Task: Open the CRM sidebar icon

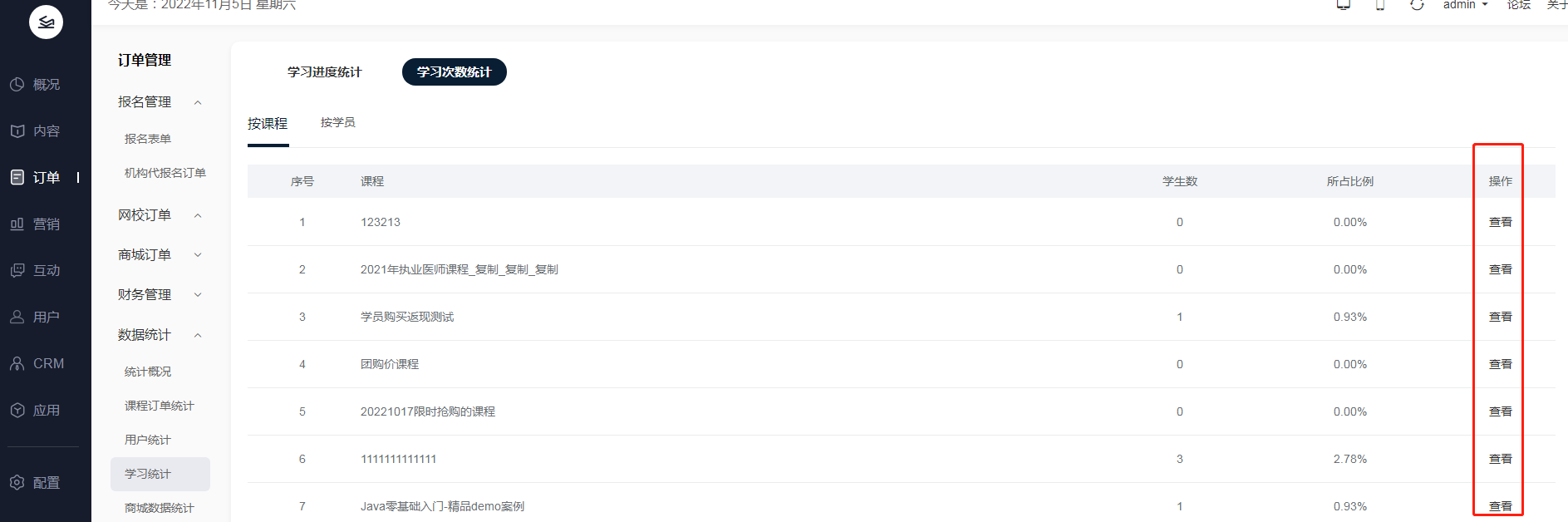Action: pyautogui.click(x=17, y=364)
